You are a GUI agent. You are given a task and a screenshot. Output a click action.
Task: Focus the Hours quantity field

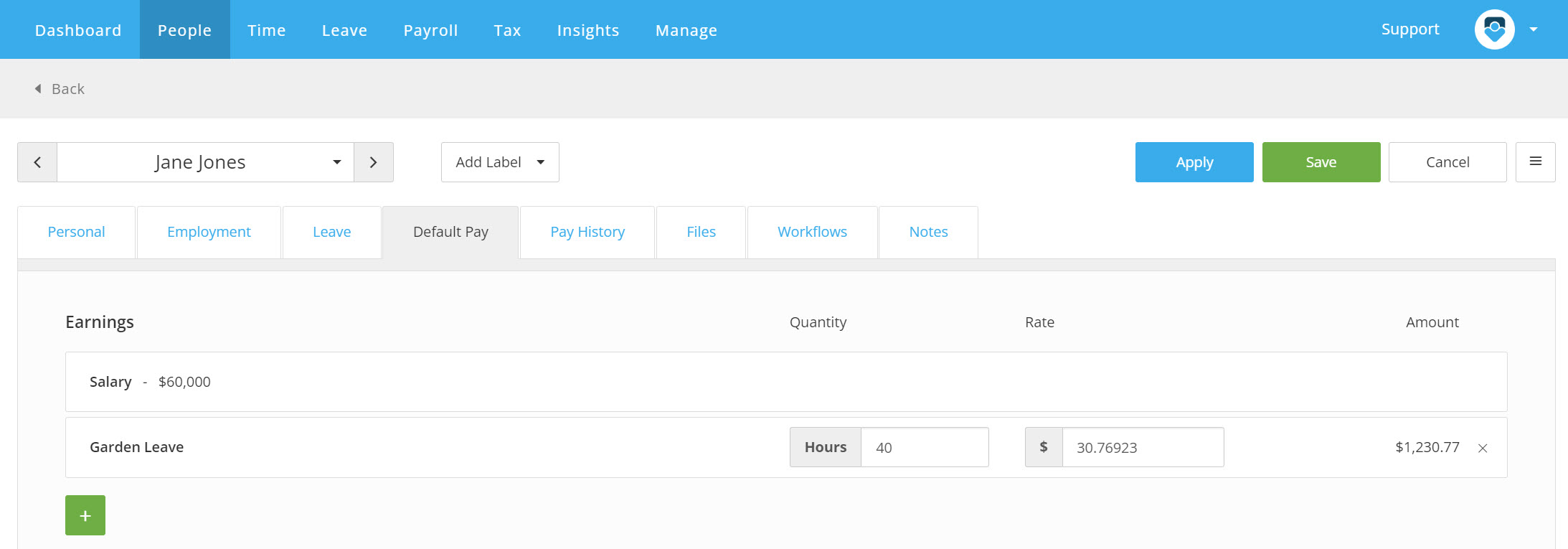click(925, 447)
